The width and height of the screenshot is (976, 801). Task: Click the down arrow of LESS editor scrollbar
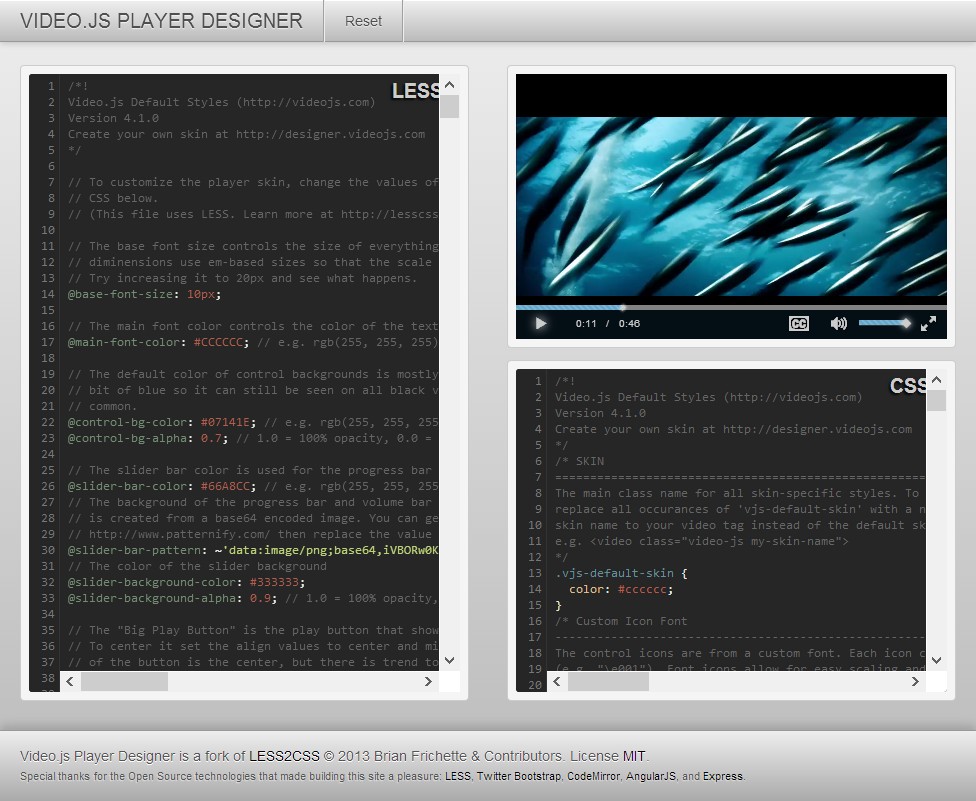[x=449, y=660]
